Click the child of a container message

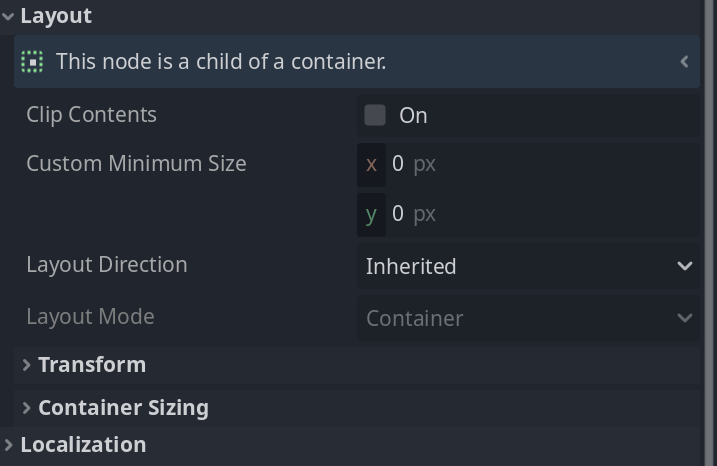tap(221, 62)
